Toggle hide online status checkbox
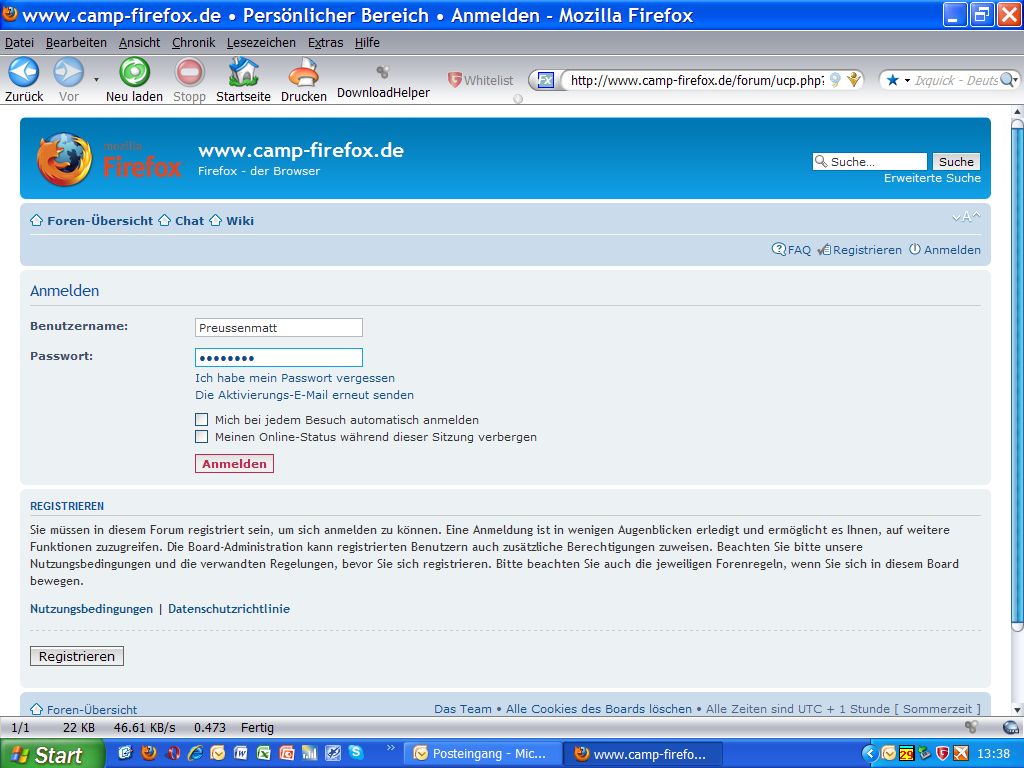Viewport: 1024px width, 768px height. pos(201,436)
